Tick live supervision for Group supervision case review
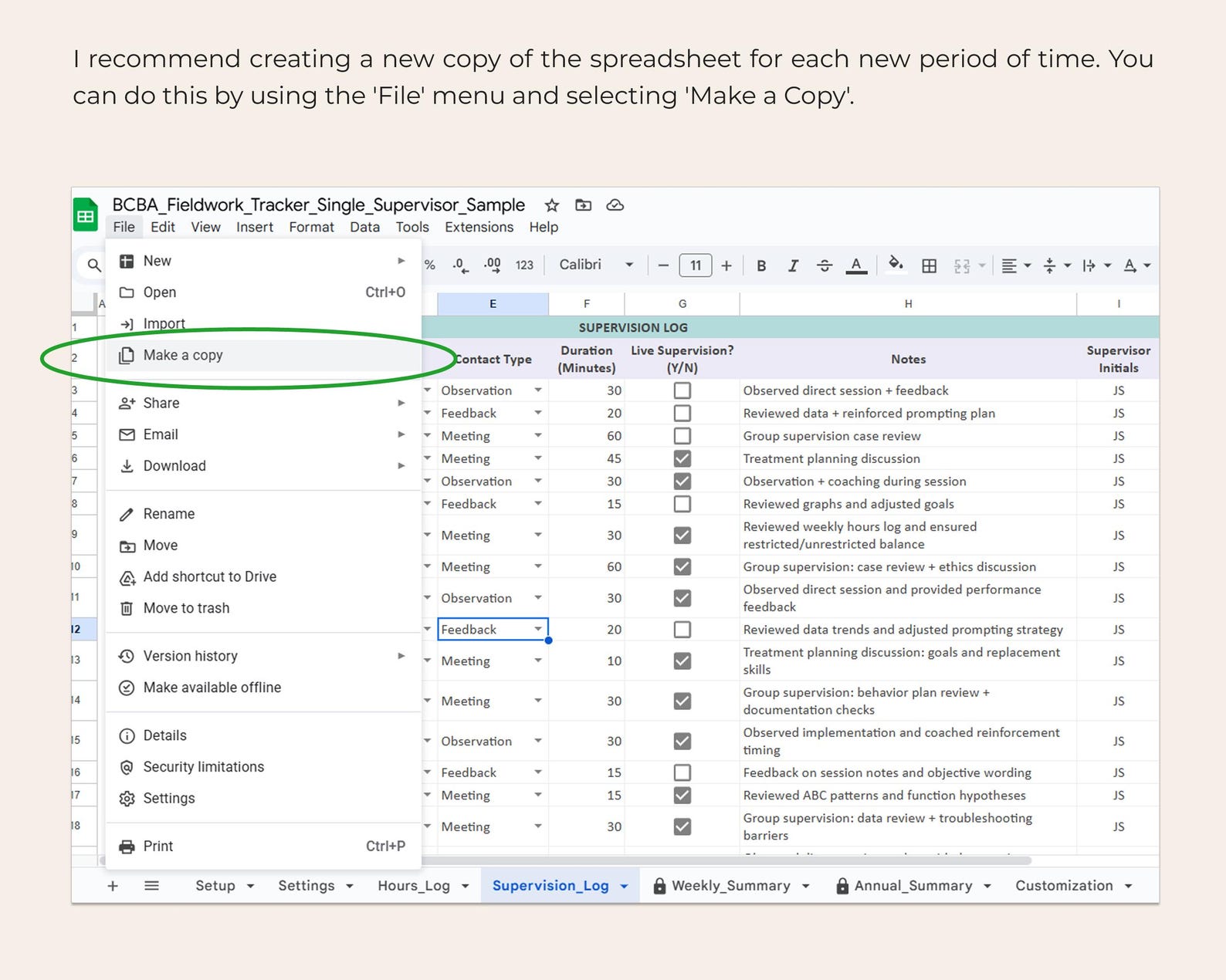 click(682, 436)
